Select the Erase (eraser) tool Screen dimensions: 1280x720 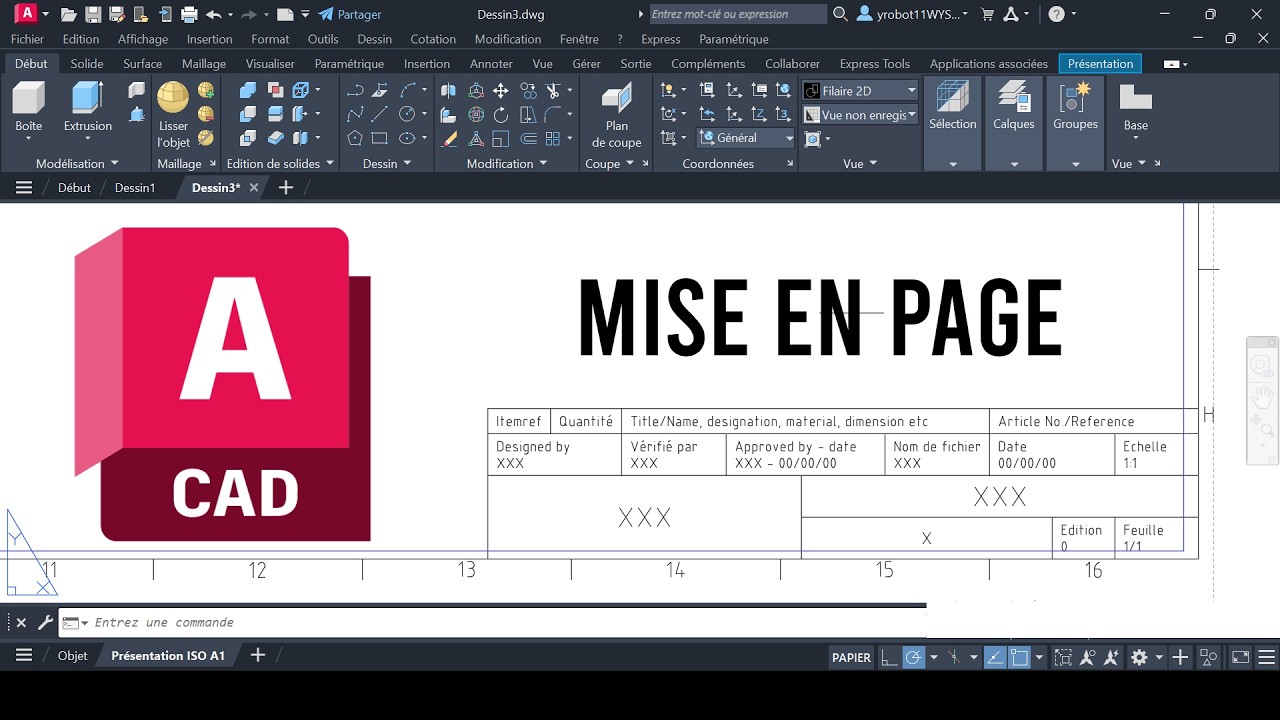click(x=449, y=138)
